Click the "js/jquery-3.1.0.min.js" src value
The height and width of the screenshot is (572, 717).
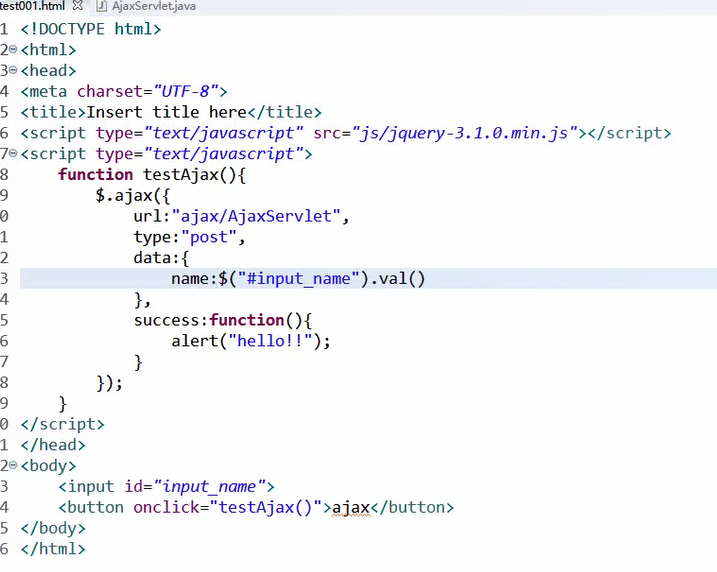pyautogui.click(x=465, y=133)
